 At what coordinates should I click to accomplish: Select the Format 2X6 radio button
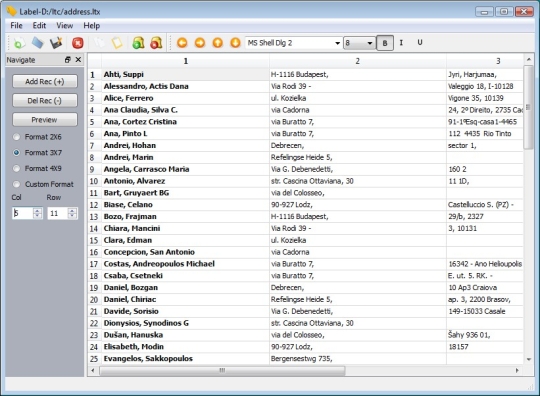[16, 137]
